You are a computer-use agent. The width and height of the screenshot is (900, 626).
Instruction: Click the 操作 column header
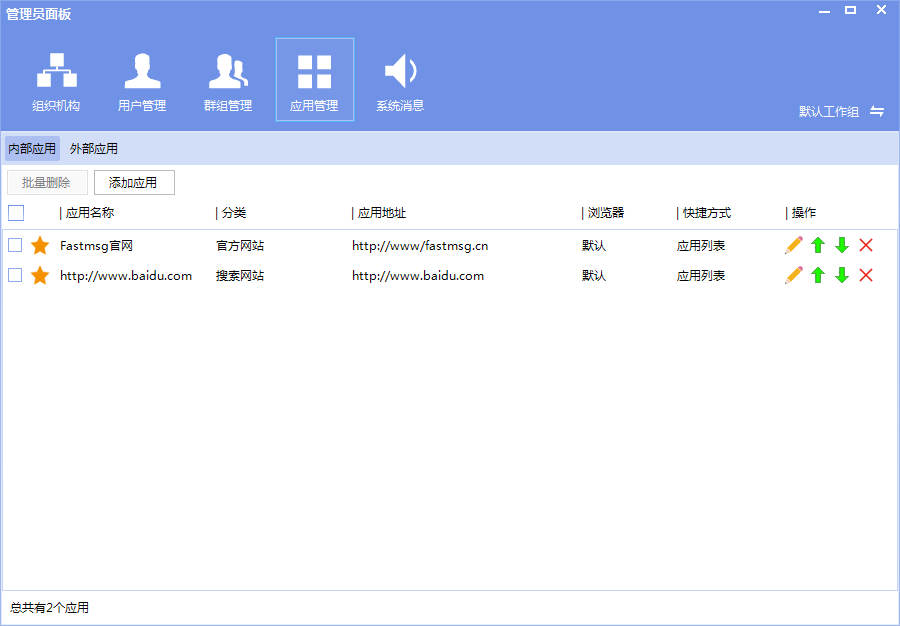tap(804, 213)
